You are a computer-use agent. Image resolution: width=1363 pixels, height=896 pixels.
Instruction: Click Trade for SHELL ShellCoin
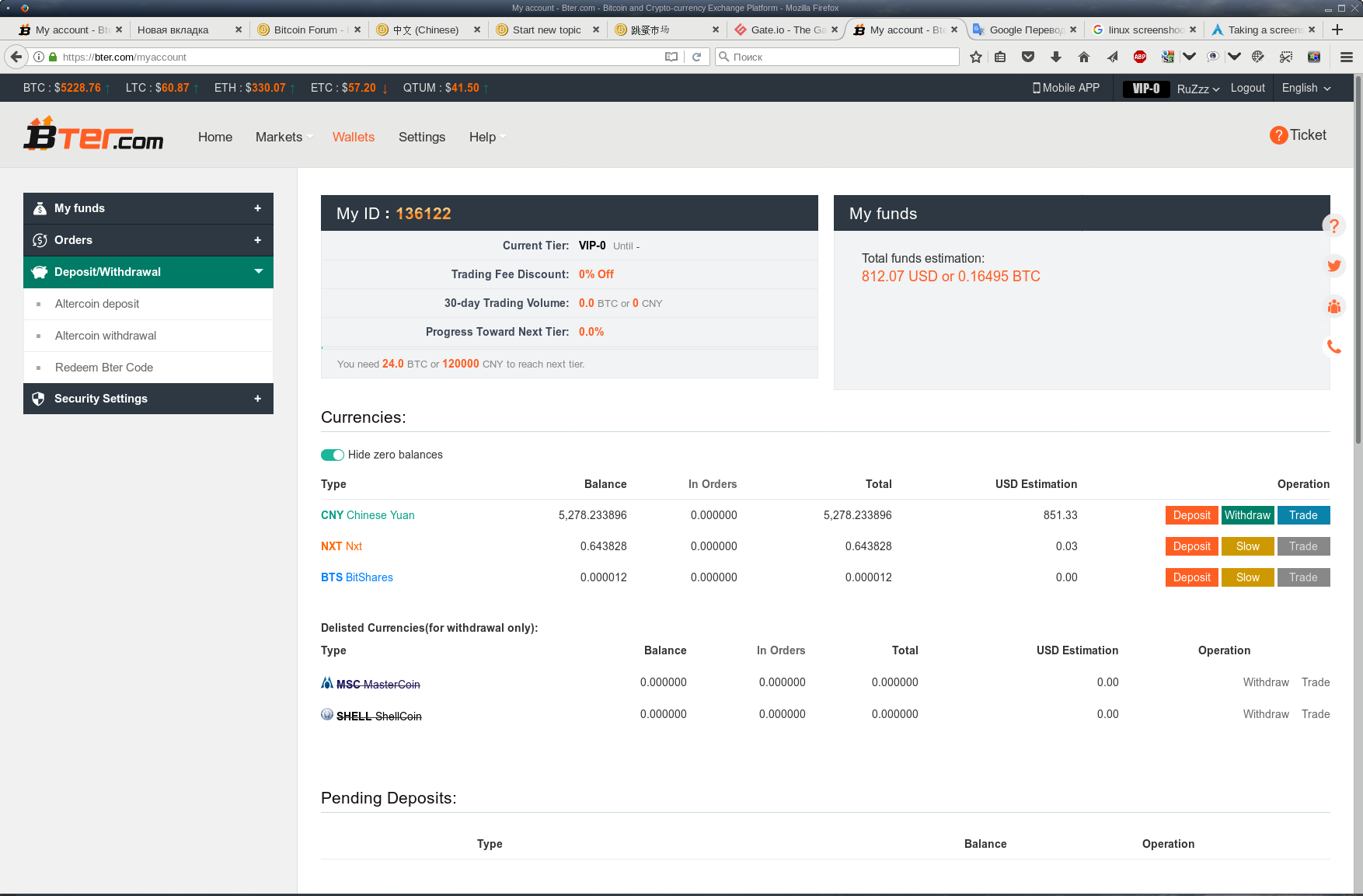coord(1316,714)
